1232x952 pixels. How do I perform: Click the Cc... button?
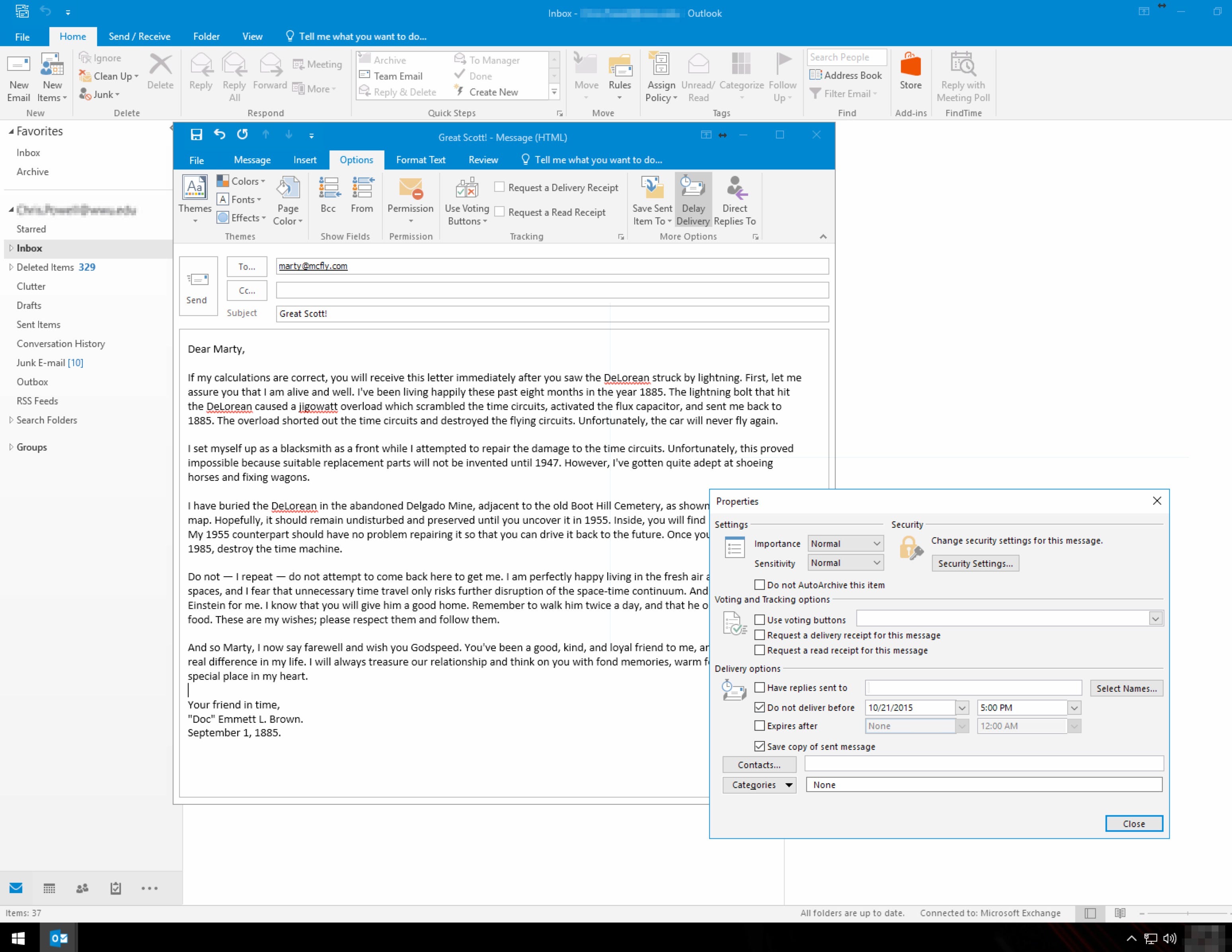[246, 291]
